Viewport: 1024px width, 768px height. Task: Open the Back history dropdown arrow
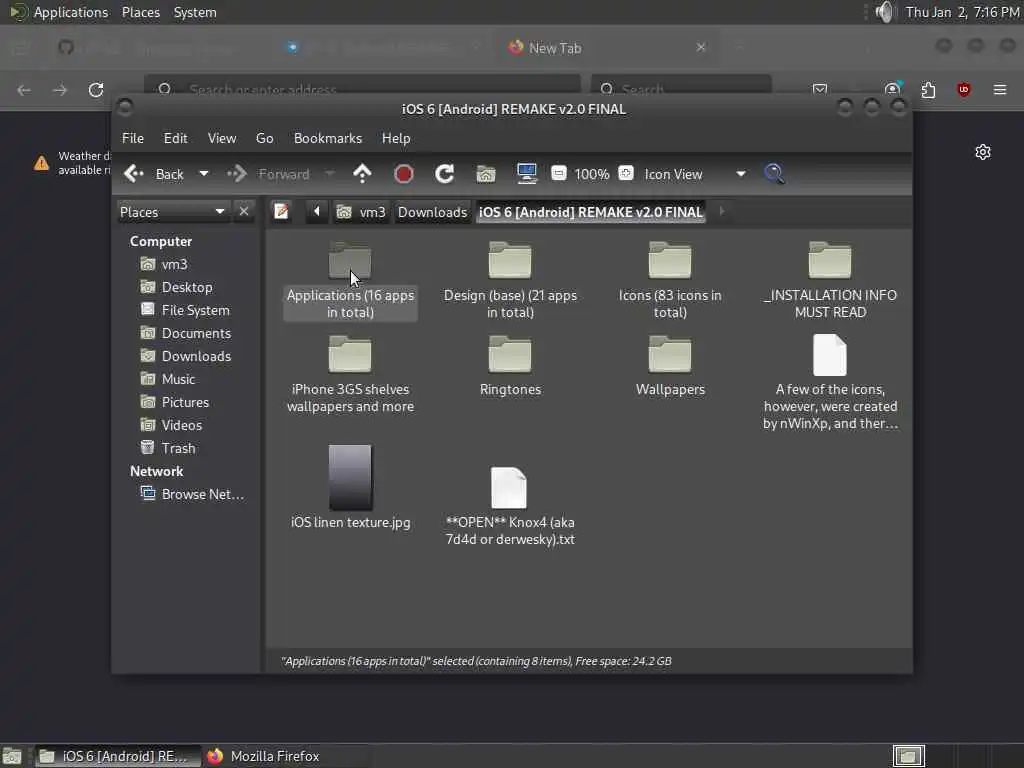click(x=204, y=174)
